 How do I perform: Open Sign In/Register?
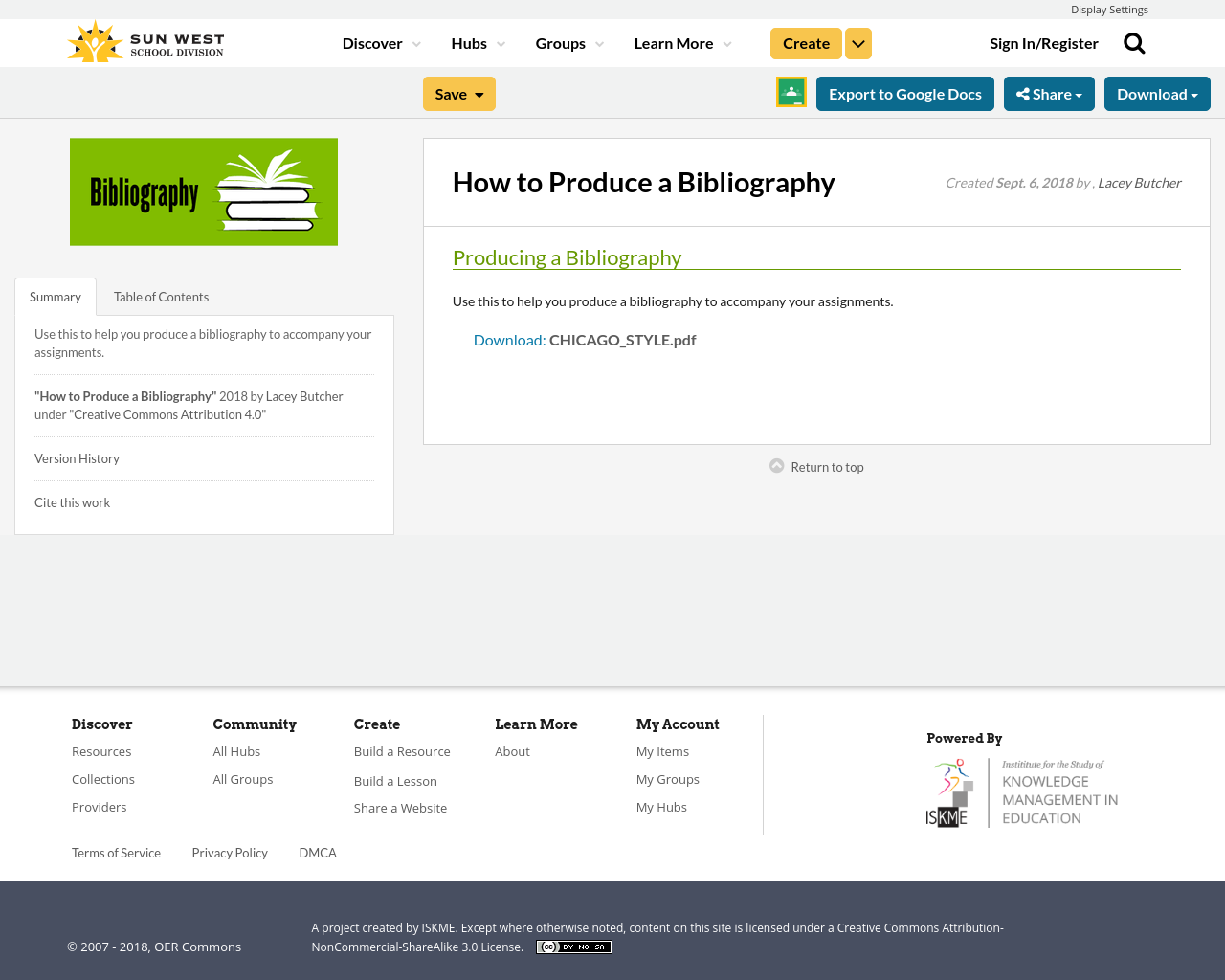pyautogui.click(x=1044, y=42)
